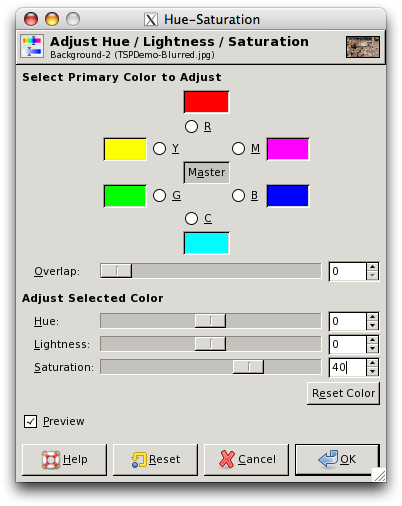
Task: Click the green color swatch
Action: 125,196
